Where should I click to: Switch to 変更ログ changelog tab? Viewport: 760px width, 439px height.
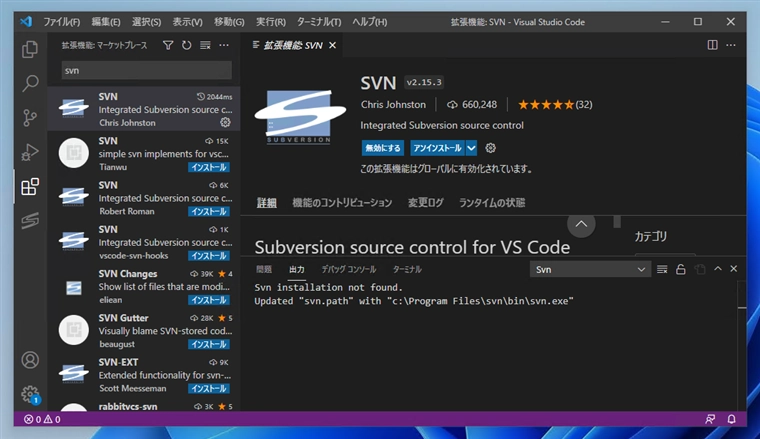point(425,203)
